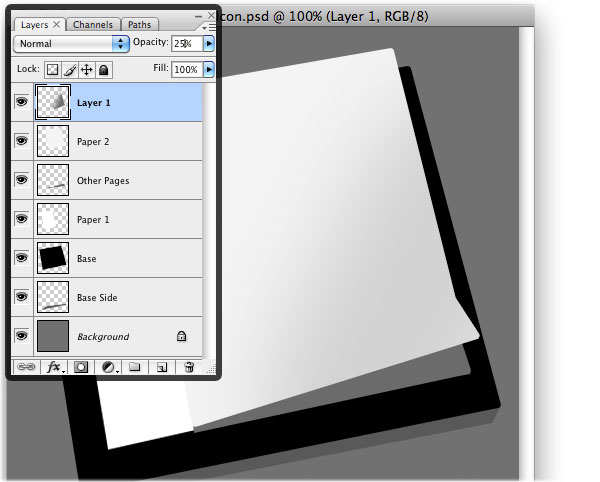Open the Fill slider arrow

click(209, 70)
